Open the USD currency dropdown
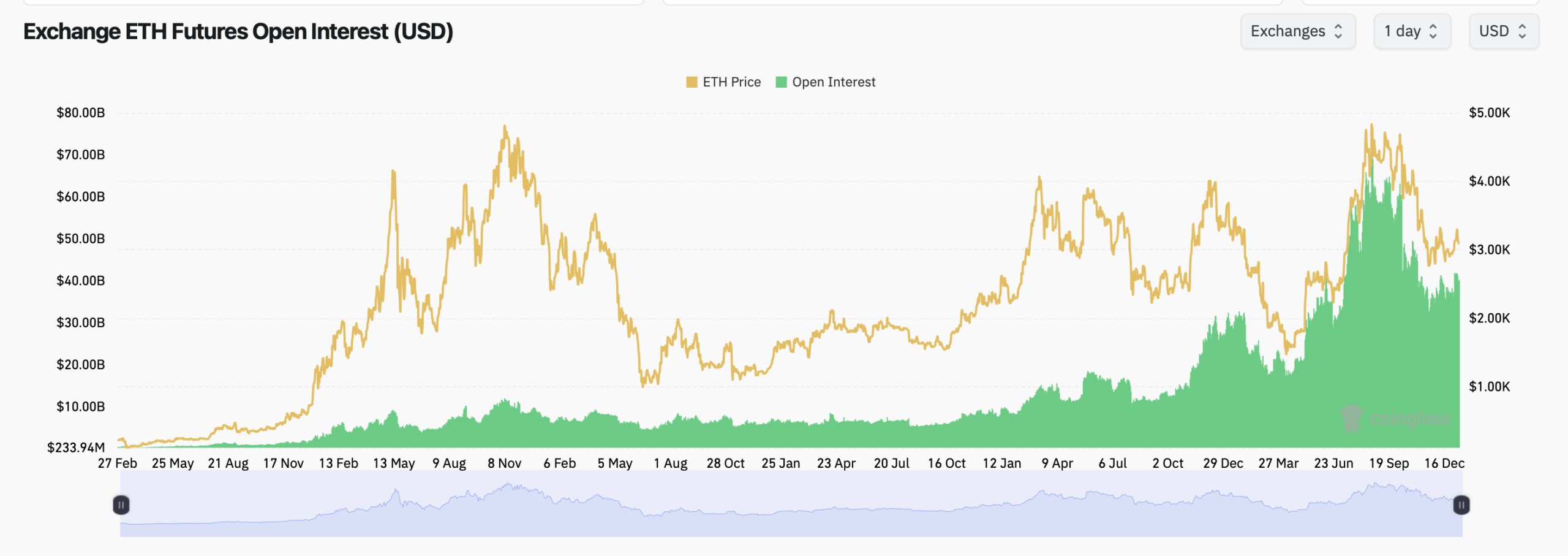Image resolution: width=1568 pixels, height=556 pixels. point(1504,31)
